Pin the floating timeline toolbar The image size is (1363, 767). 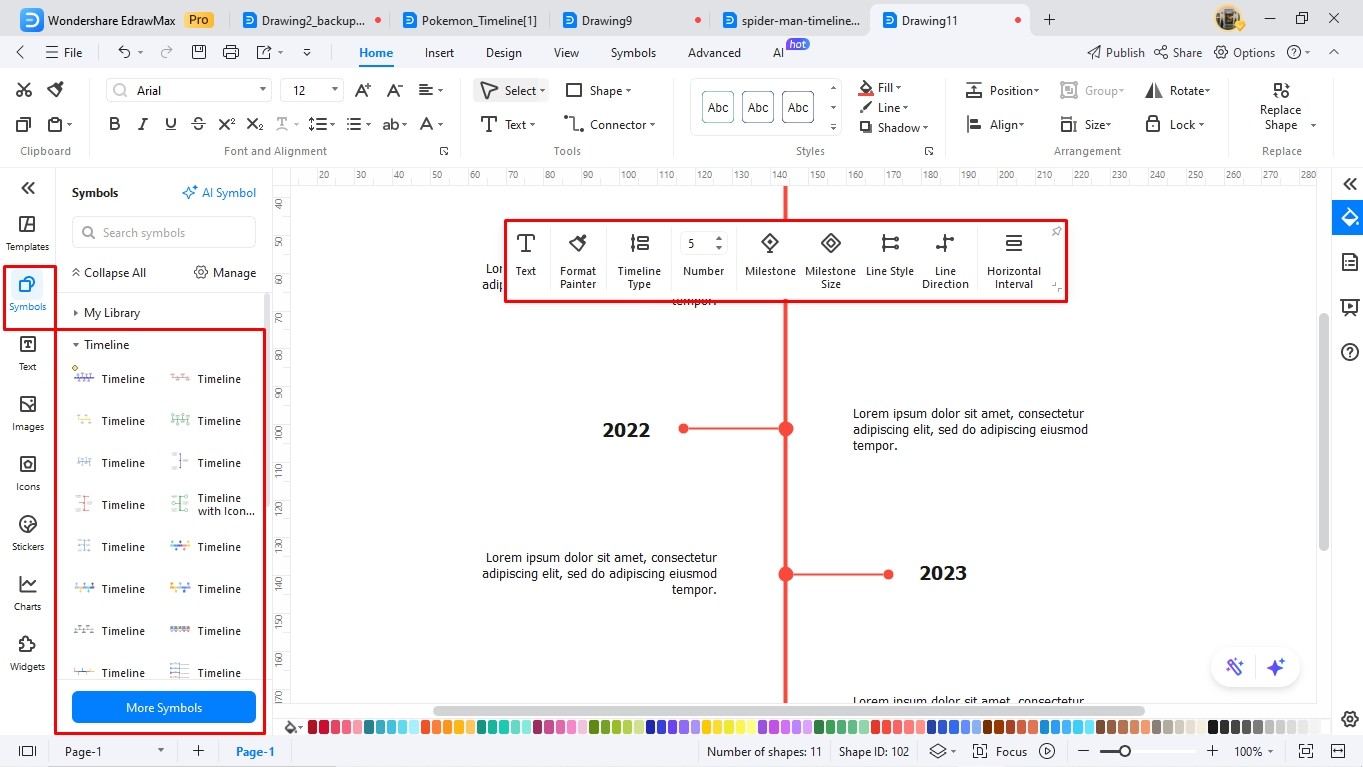pyautogui.click(x=1057, y=231)
